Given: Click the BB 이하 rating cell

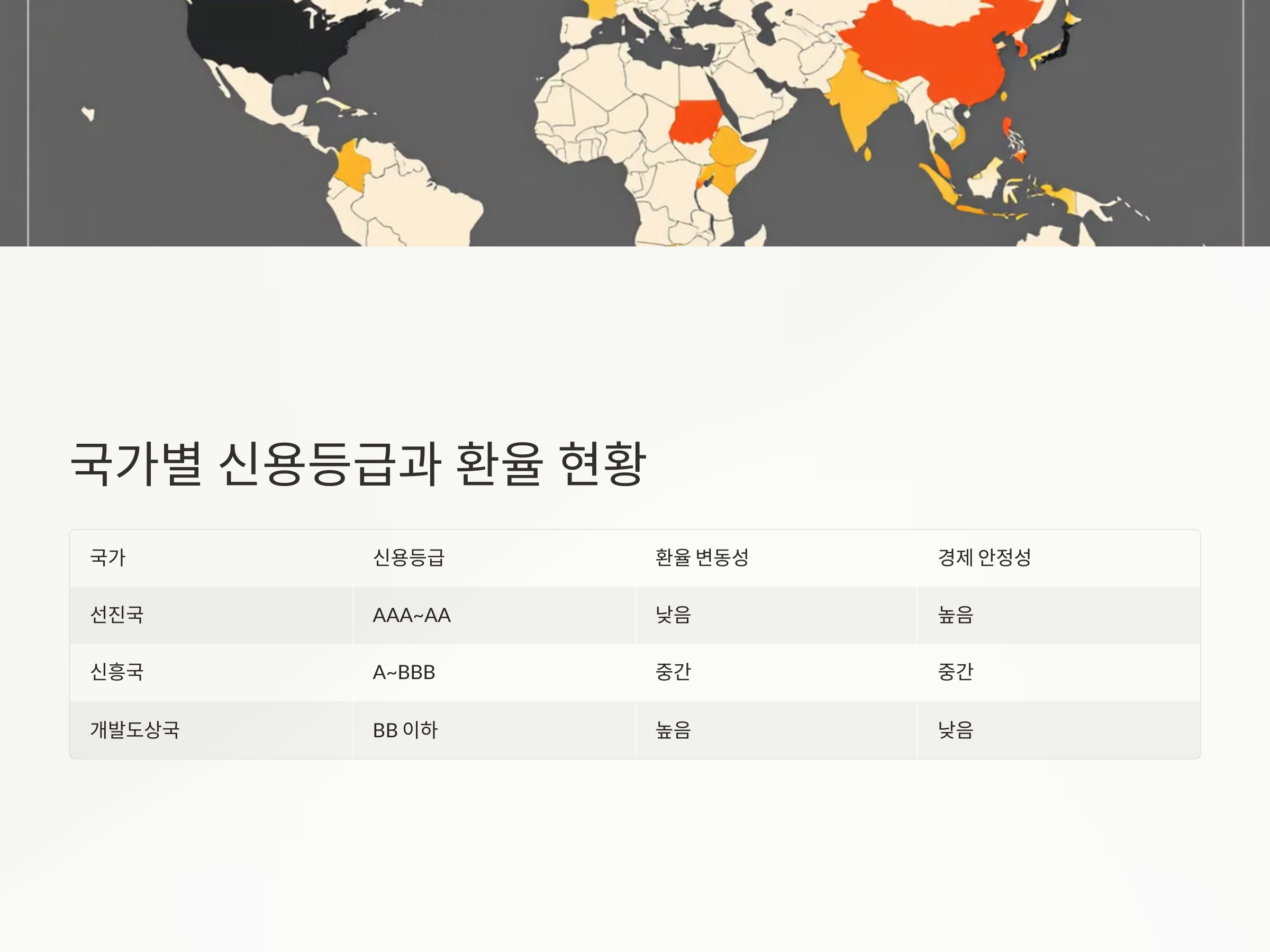Looking at the screenshot, I should coord(405,730).
